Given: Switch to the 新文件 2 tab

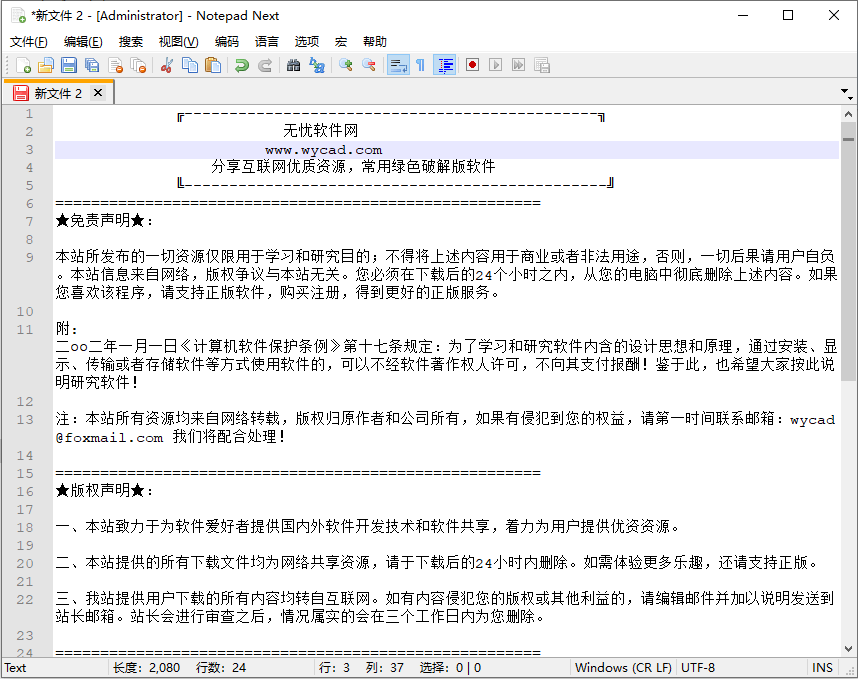Looking at the screenshot, I should [55, 91].
